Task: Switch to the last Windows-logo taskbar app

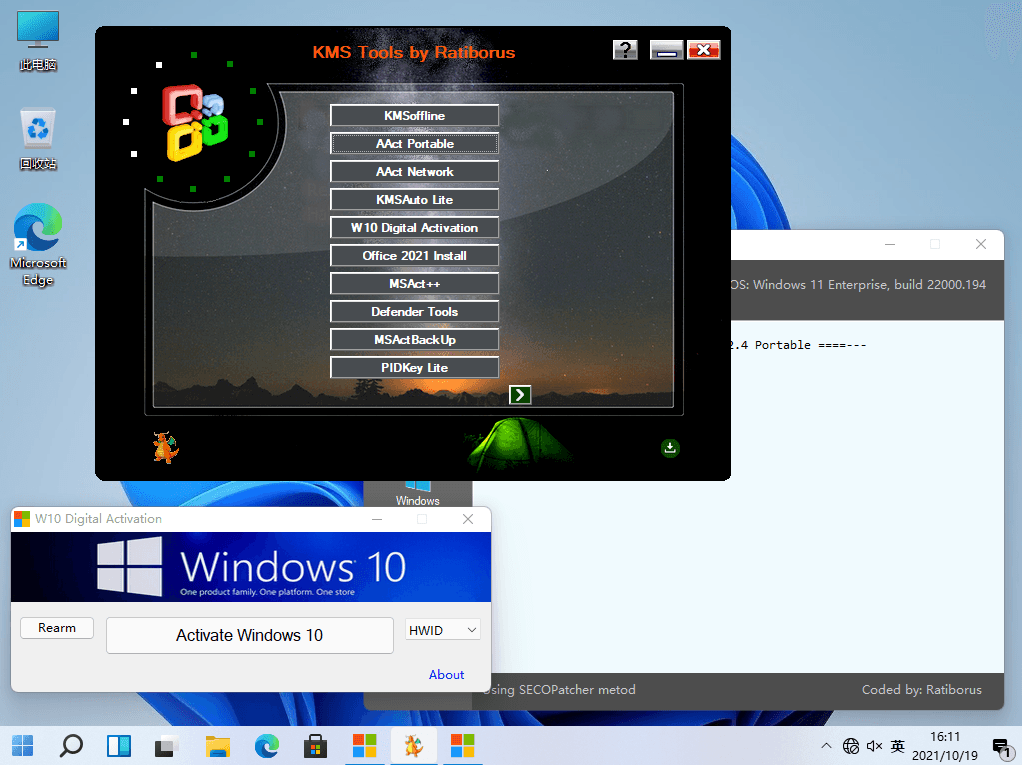Action: point(463,745)
